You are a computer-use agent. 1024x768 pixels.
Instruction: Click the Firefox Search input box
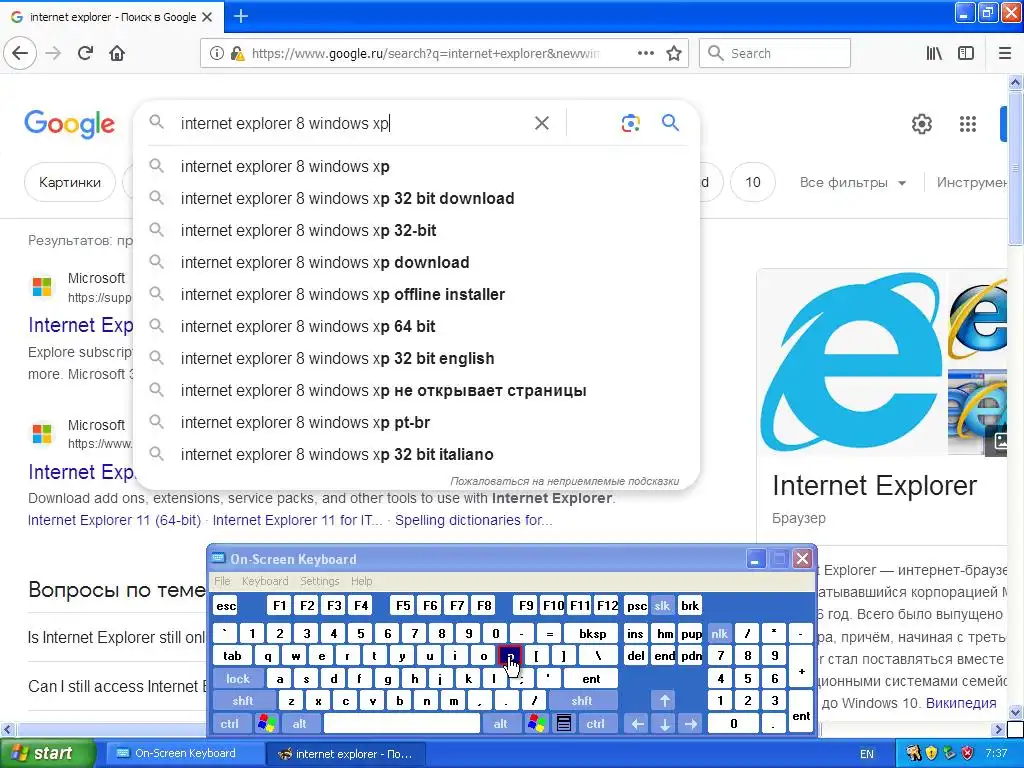coord(775,54)
